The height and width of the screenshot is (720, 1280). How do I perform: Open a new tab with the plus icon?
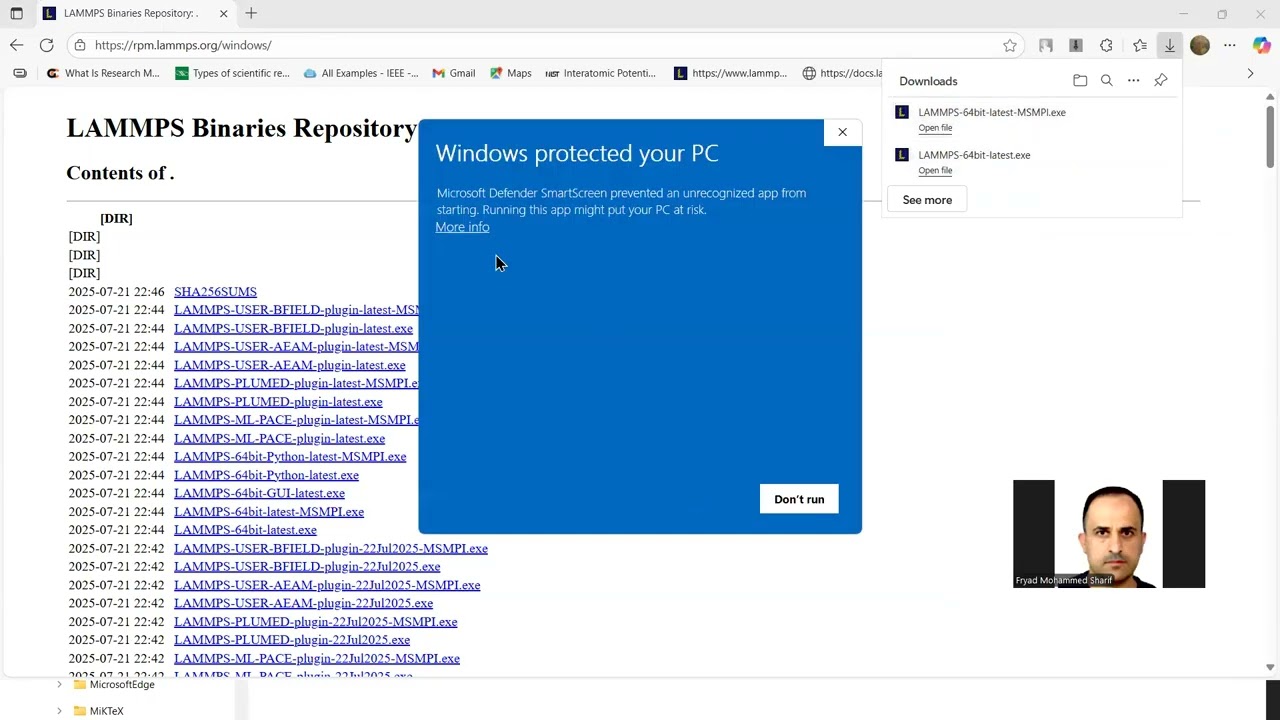[x=251, y=13]
